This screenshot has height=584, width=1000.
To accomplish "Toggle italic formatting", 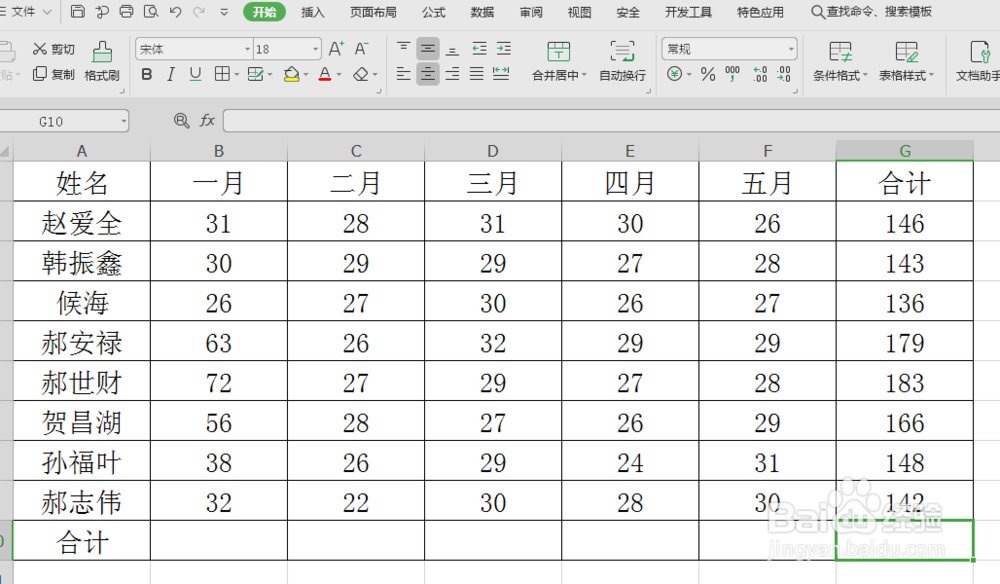I will point(170,75).
